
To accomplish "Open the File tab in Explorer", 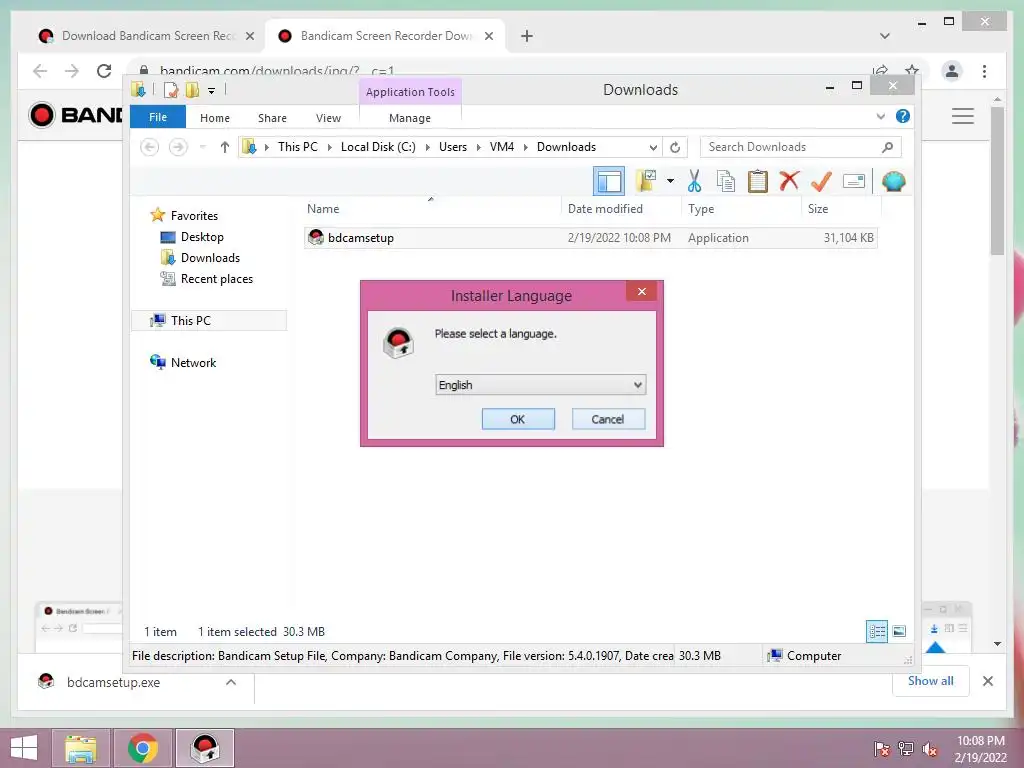I will pyautogui.click(x=158, y=118).
